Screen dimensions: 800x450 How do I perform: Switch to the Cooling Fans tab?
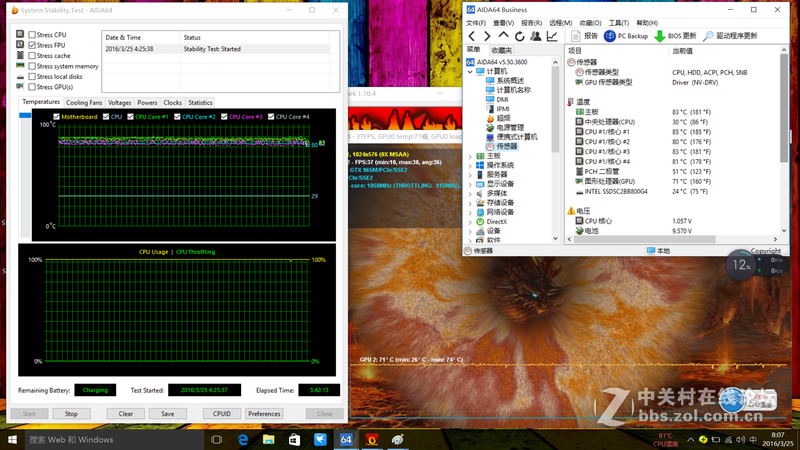tap(84, 102)
